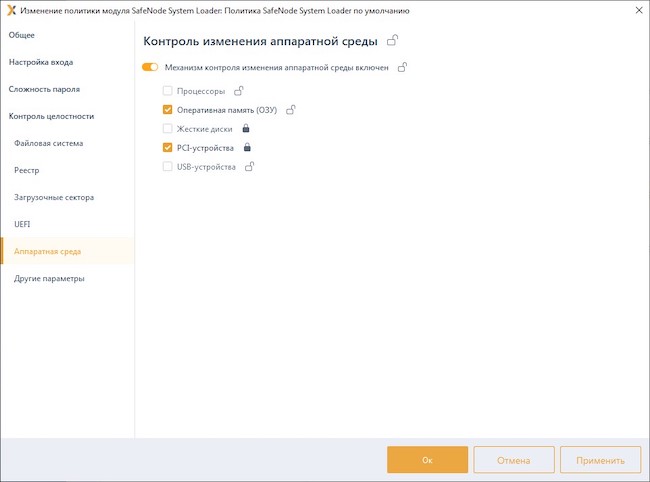Viewport: 650px width, 482px height.
Task: Uncheck Оперативная память (ОЗУ) checkbox
Action: coord(168,110)
